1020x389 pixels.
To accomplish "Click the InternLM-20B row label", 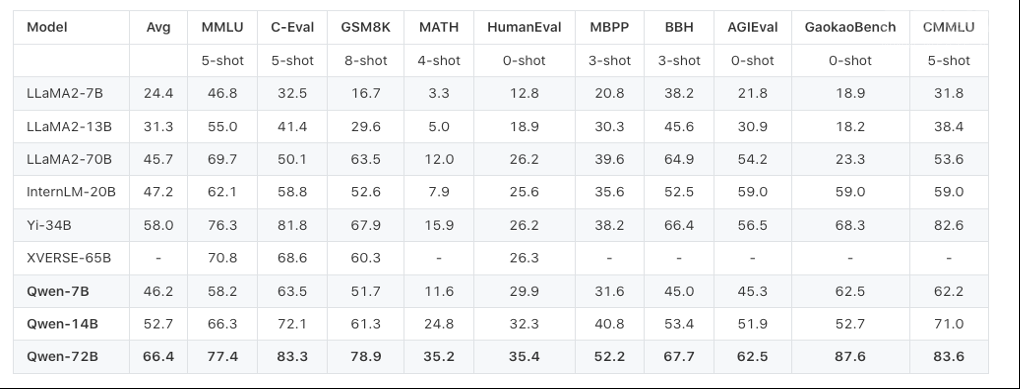I will [72, 192].
